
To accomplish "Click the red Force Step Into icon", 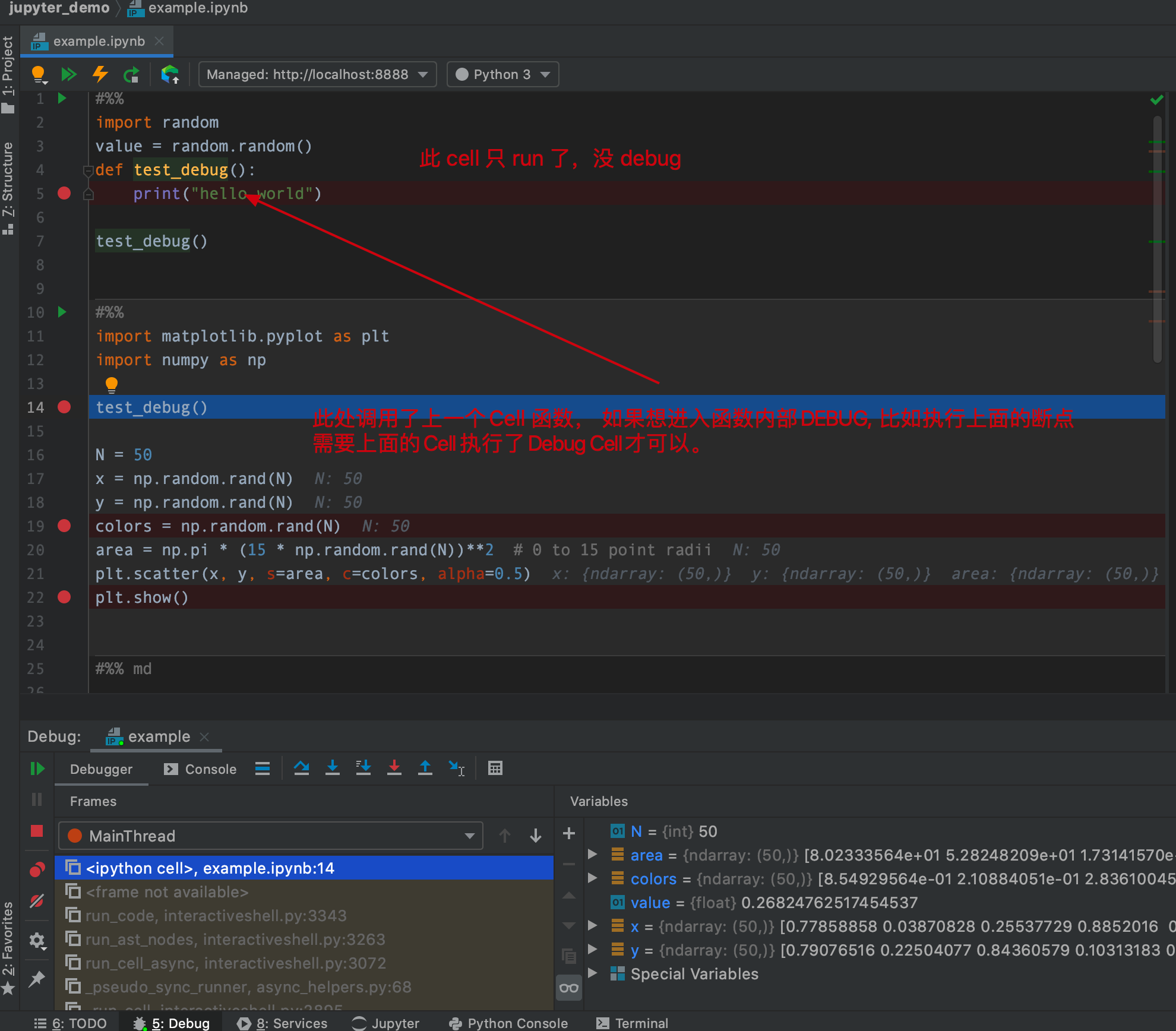I will (x=394, y=768).
